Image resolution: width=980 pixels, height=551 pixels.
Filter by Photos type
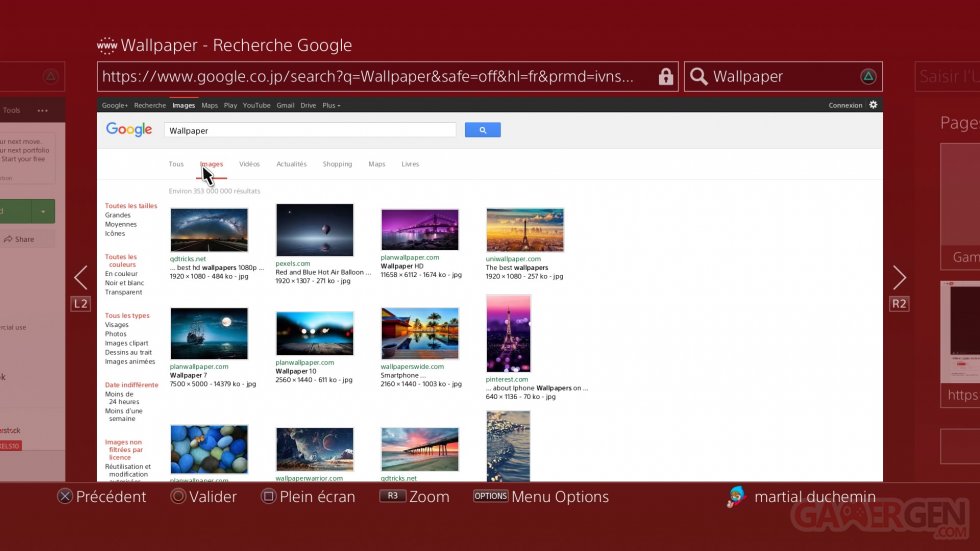point(116,334)
